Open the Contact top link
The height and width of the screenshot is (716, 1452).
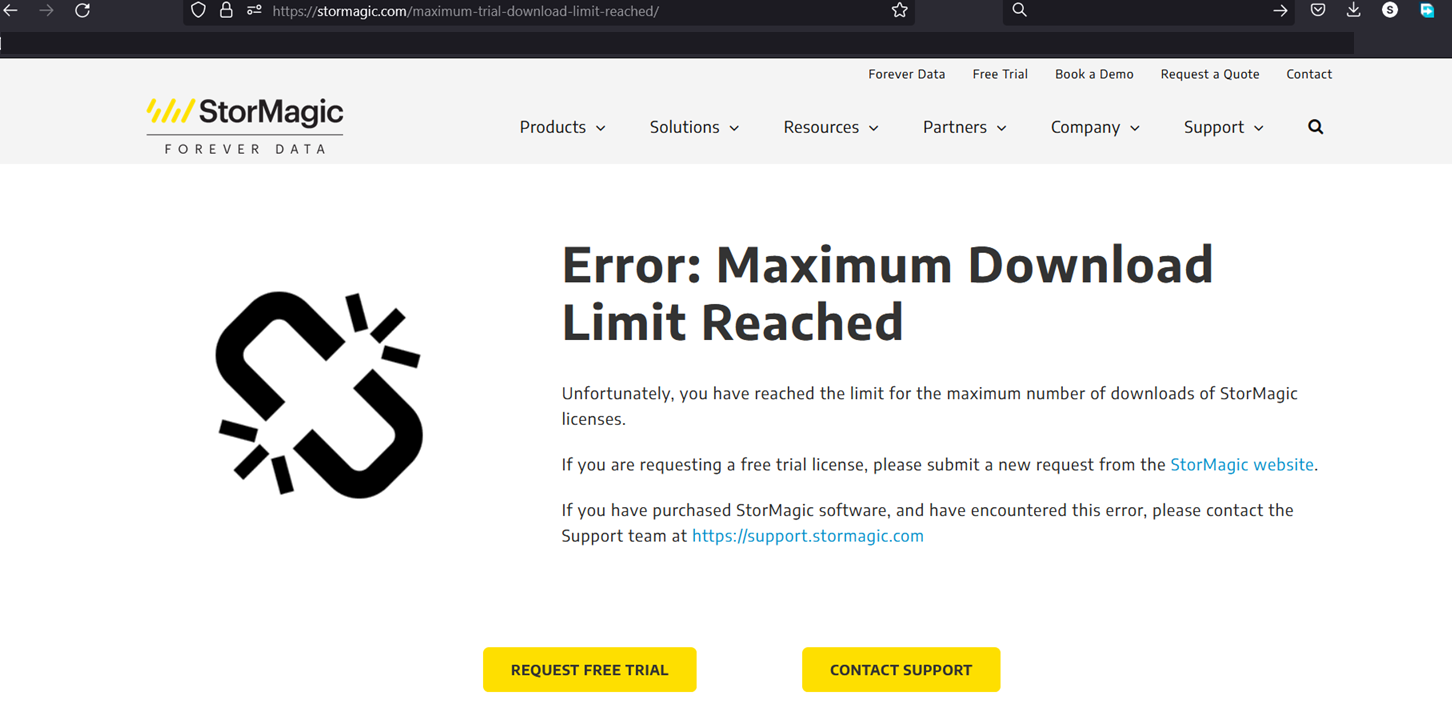click(x=1309, y=74)
